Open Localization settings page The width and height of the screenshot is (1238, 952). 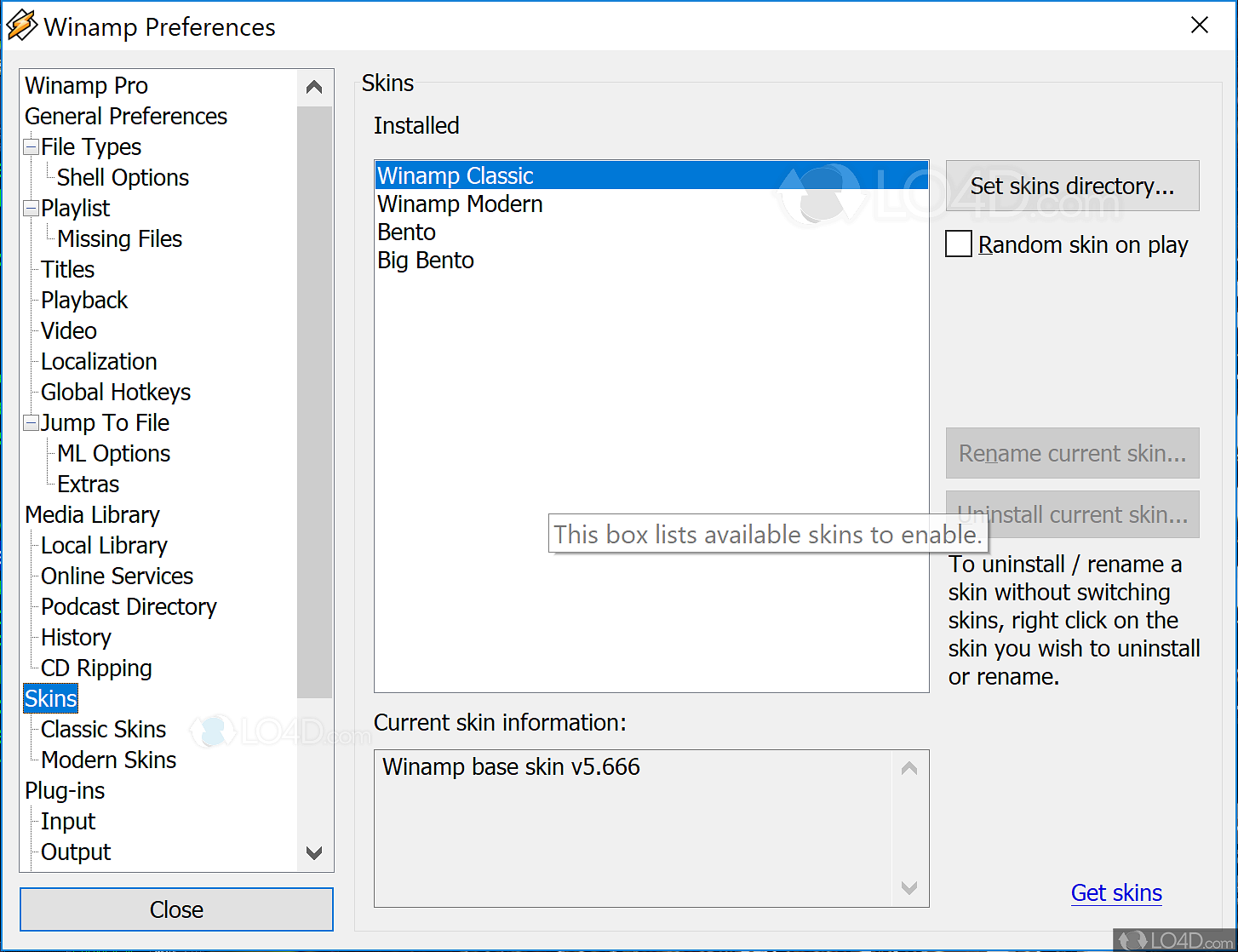[99, 362]
